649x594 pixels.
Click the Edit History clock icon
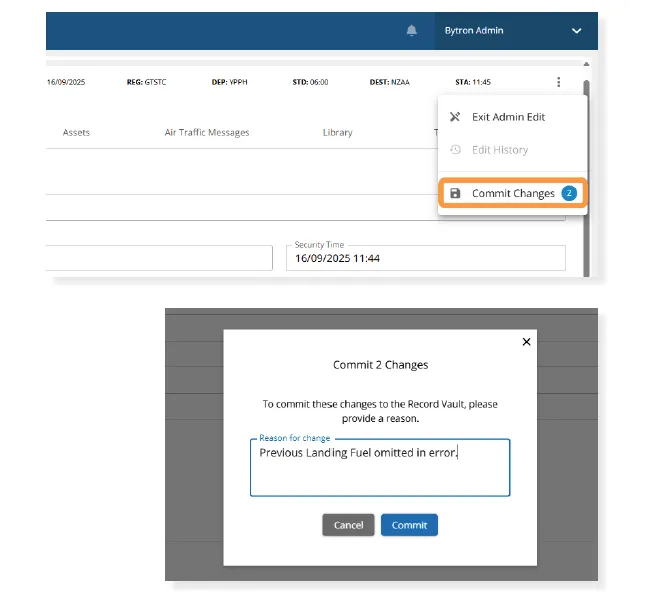click(455, 150)
